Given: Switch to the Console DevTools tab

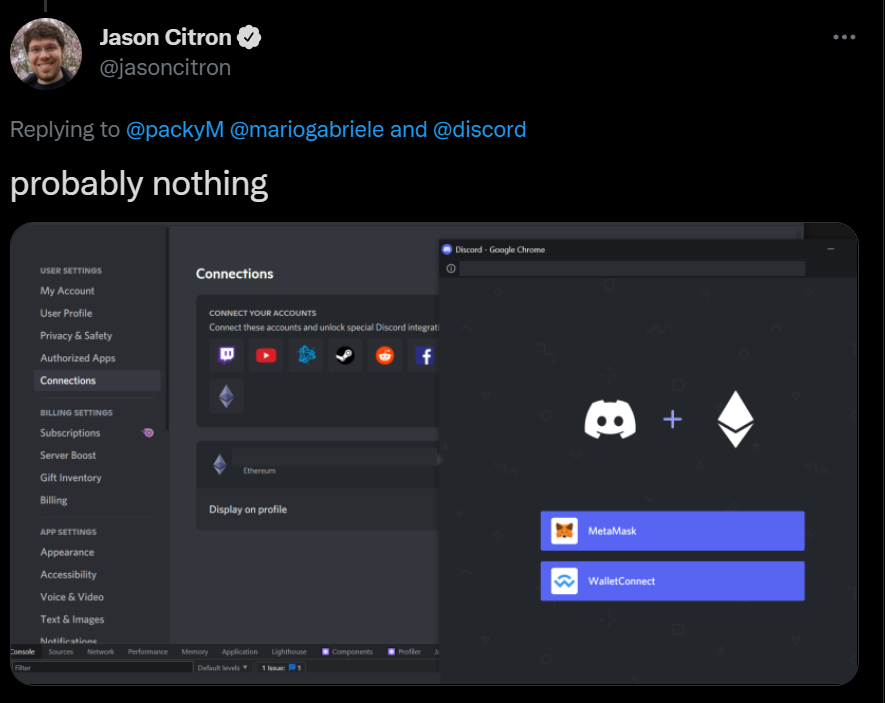Looking at the screenshot, I should point(23,652).
